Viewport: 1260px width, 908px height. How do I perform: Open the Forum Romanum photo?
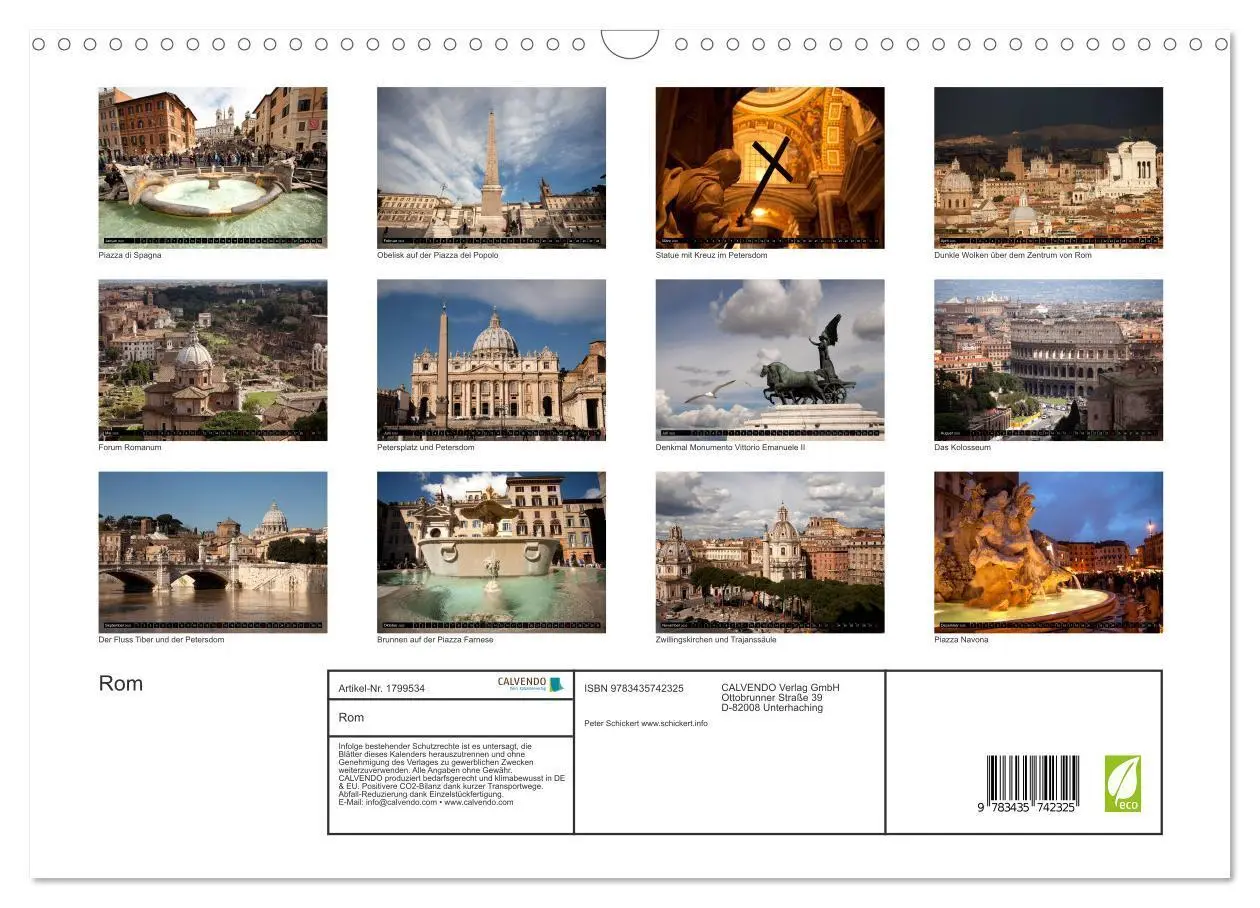[213, 360]
